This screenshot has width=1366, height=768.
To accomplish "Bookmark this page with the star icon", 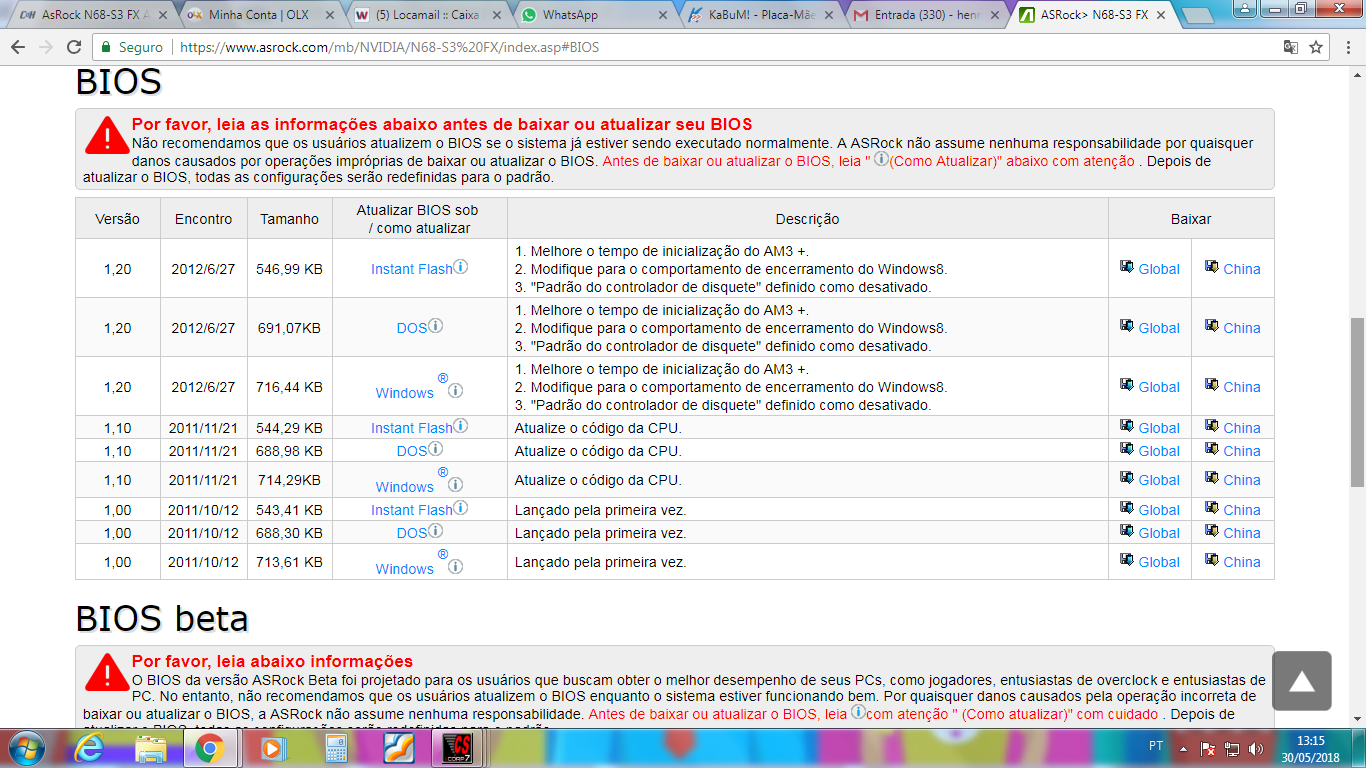I will (1316, 47).
